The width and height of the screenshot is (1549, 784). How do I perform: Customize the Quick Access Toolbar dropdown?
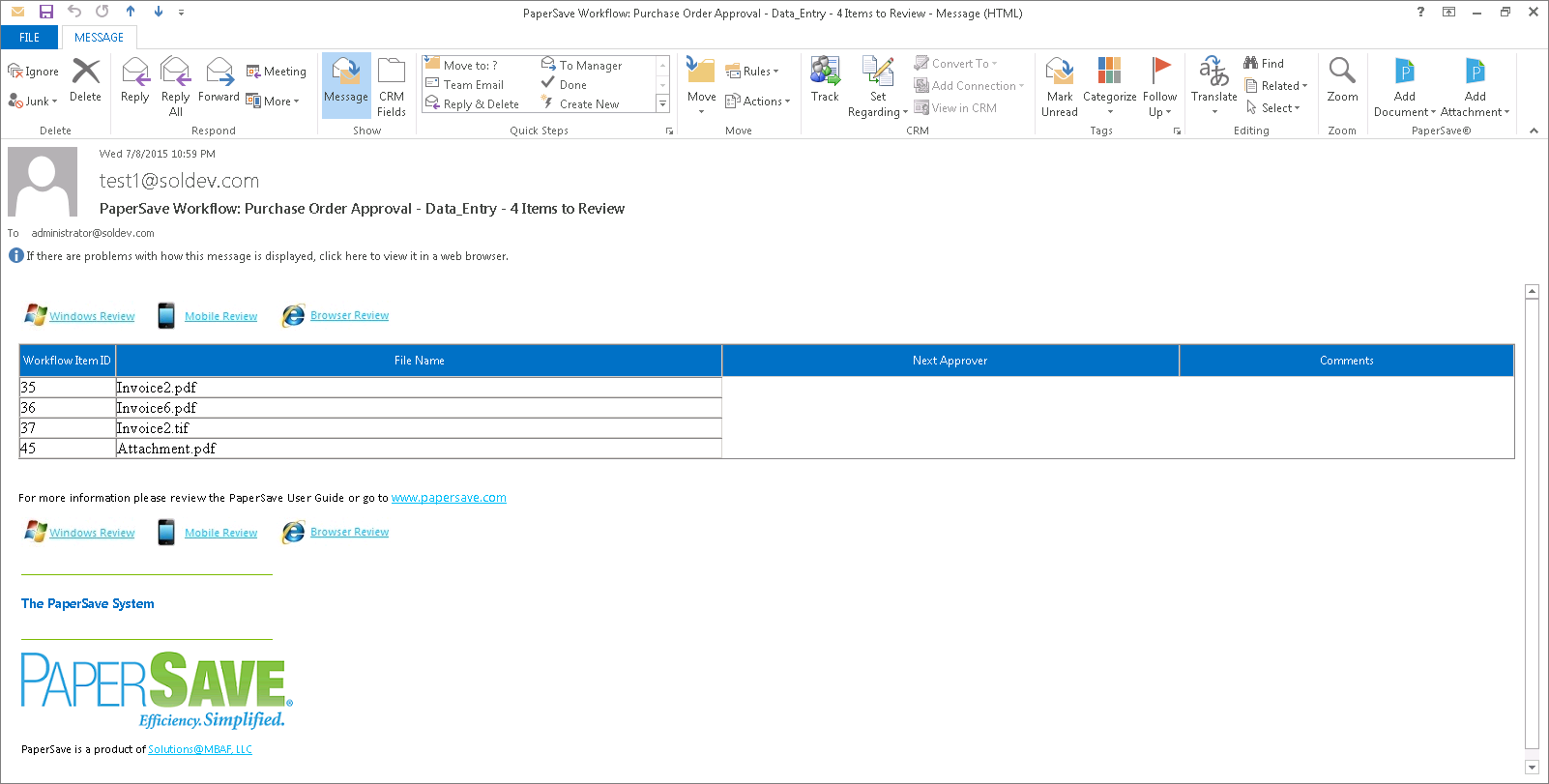(181, 13)
